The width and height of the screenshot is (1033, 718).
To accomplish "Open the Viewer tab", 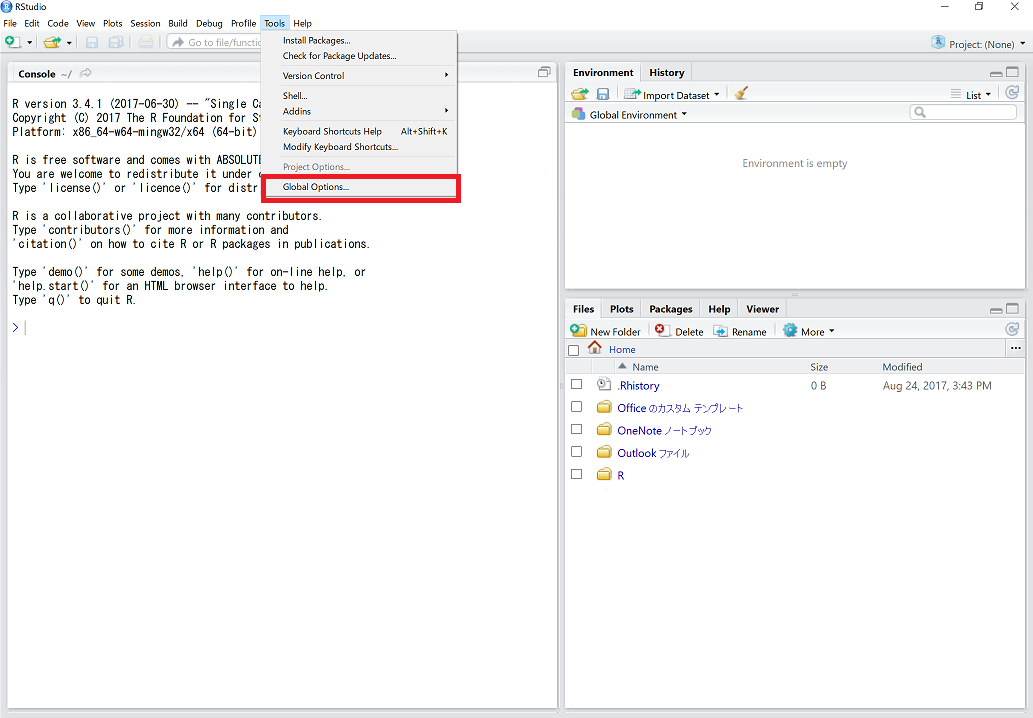I will pos(762,309).
